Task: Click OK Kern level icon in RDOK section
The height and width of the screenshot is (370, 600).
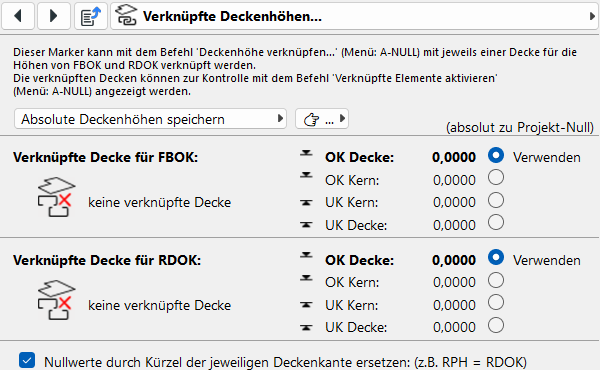Action: click(306, 278)
